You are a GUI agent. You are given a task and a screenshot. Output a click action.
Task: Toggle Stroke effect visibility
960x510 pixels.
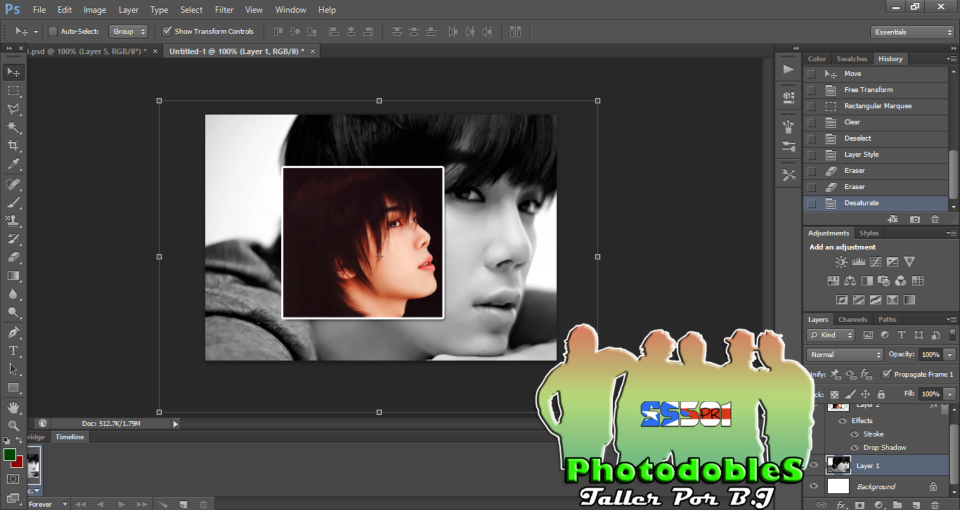click(x=855, y=434)
